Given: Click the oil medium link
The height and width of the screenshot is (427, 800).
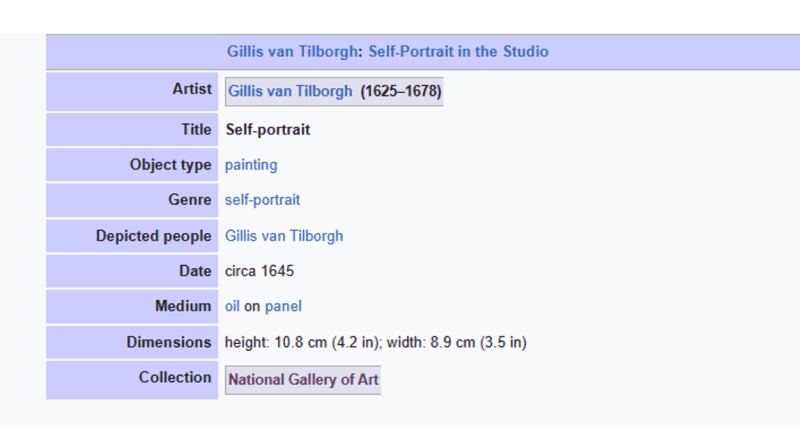Looking at the screenshot, I should 232,306.
